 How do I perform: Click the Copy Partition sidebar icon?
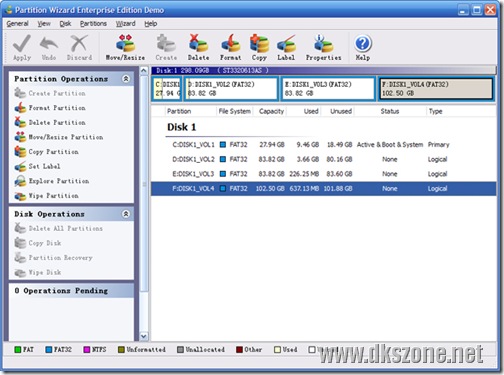20,152
